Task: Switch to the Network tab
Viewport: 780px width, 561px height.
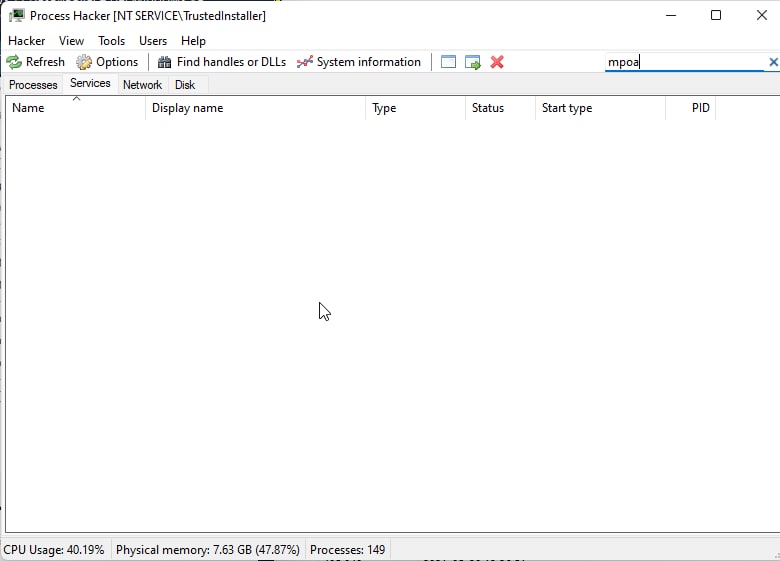Action: [142, 85]
